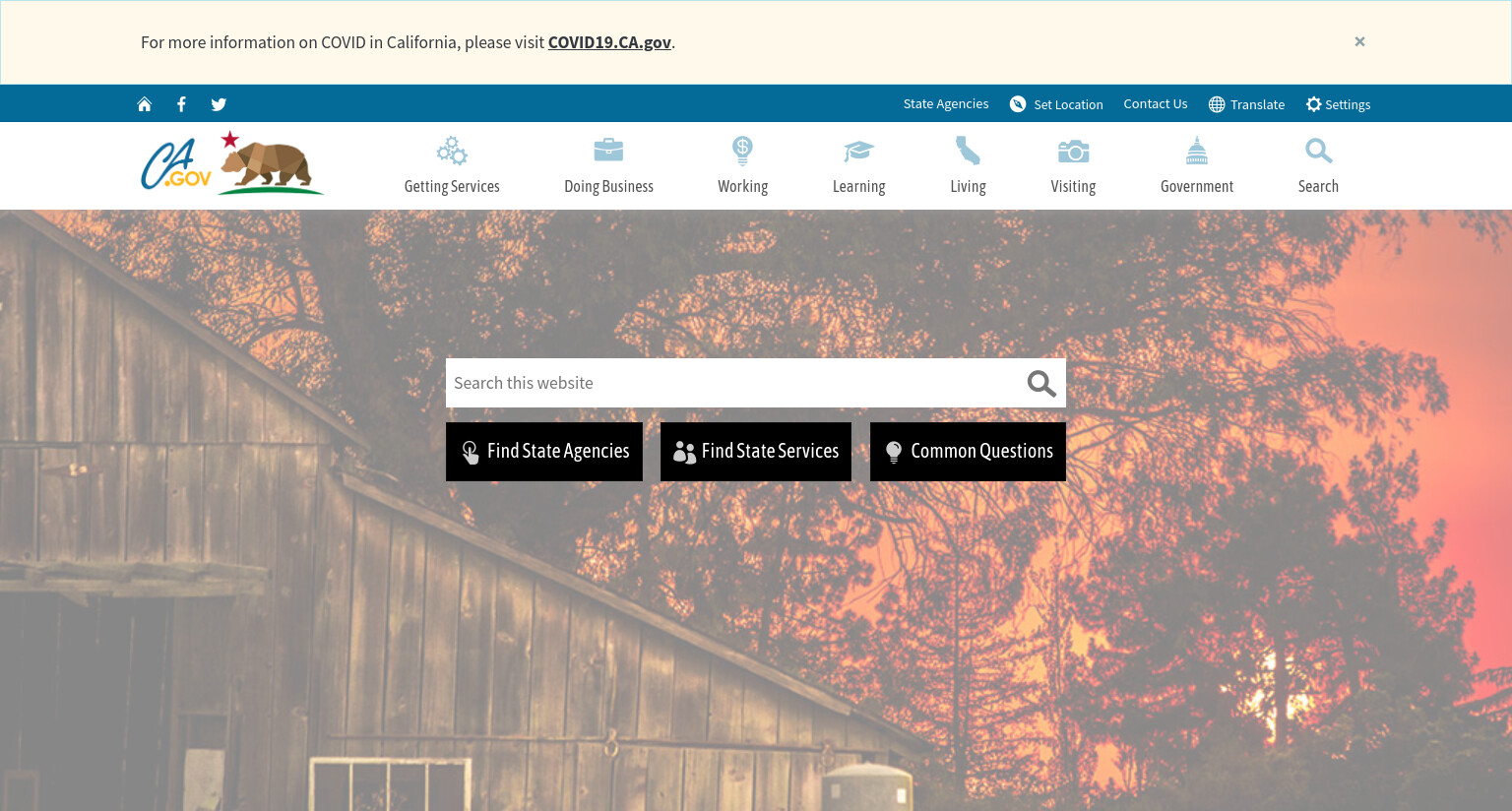Click the Translate text link
1512x811 pixels.
pyautogui.click(x=1257, y=104)
